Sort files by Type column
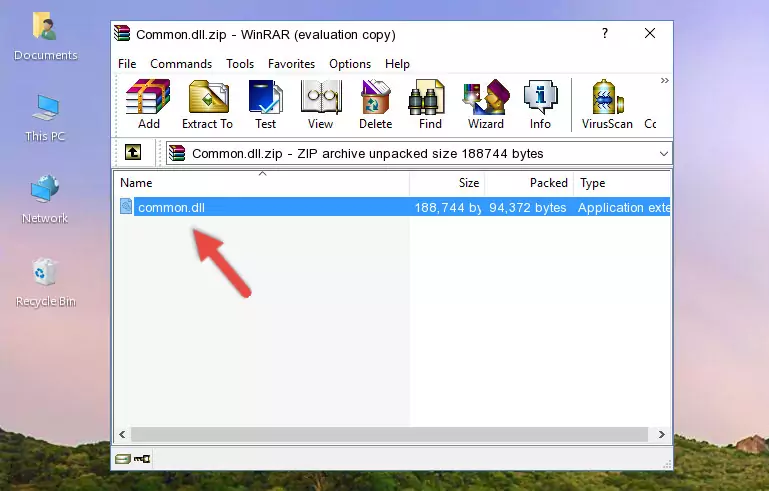The height and width of the screenshot is (491, 769). pyautogui.click(x=622, y=183)
